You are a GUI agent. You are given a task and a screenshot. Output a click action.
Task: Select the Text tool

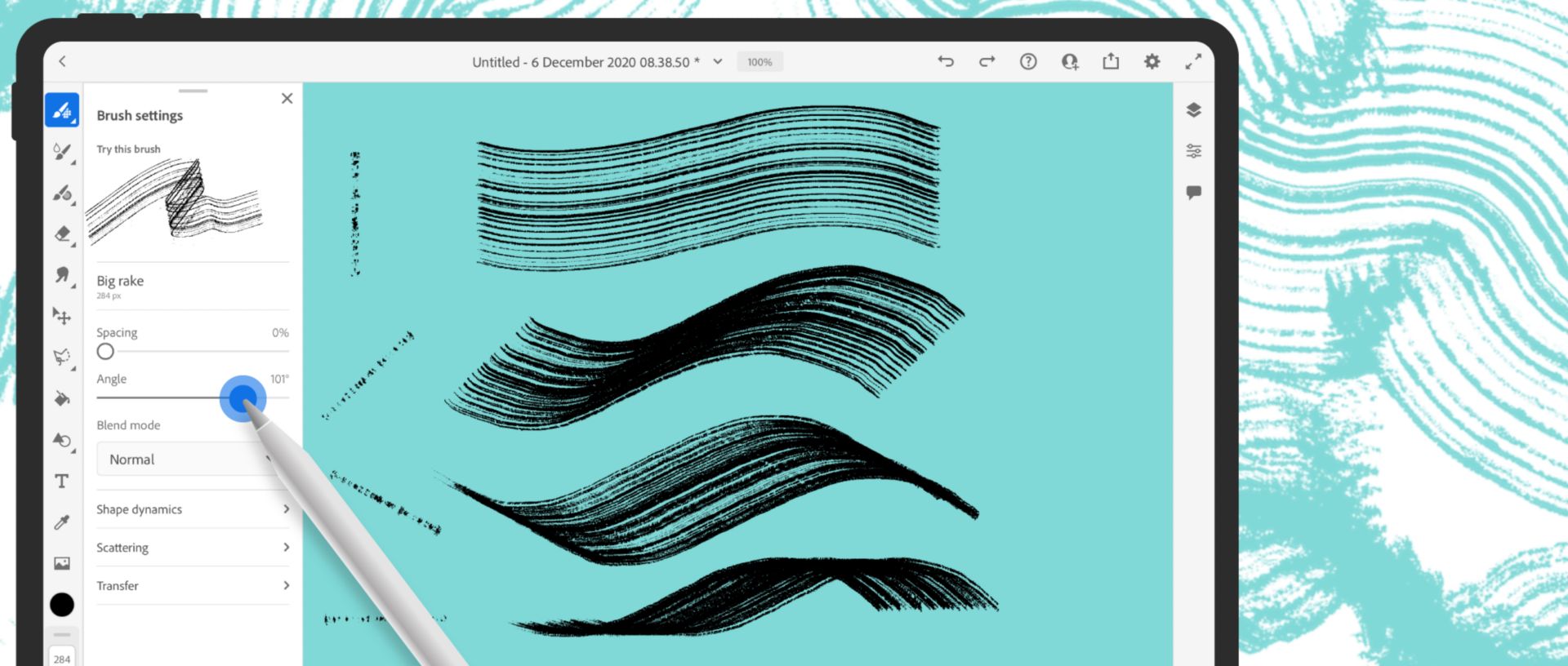coord(62,481)
